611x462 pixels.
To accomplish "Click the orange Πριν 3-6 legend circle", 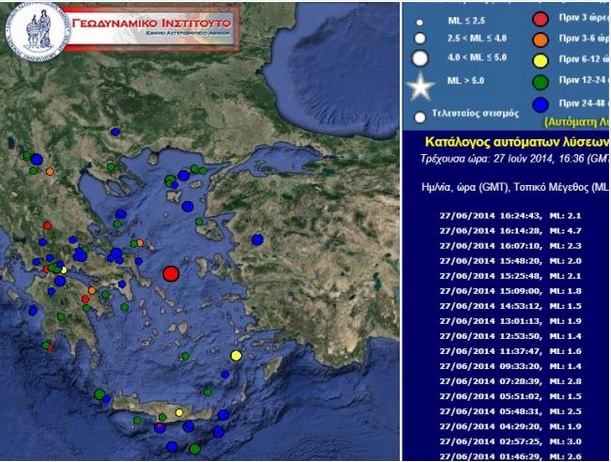I will 540,41.
